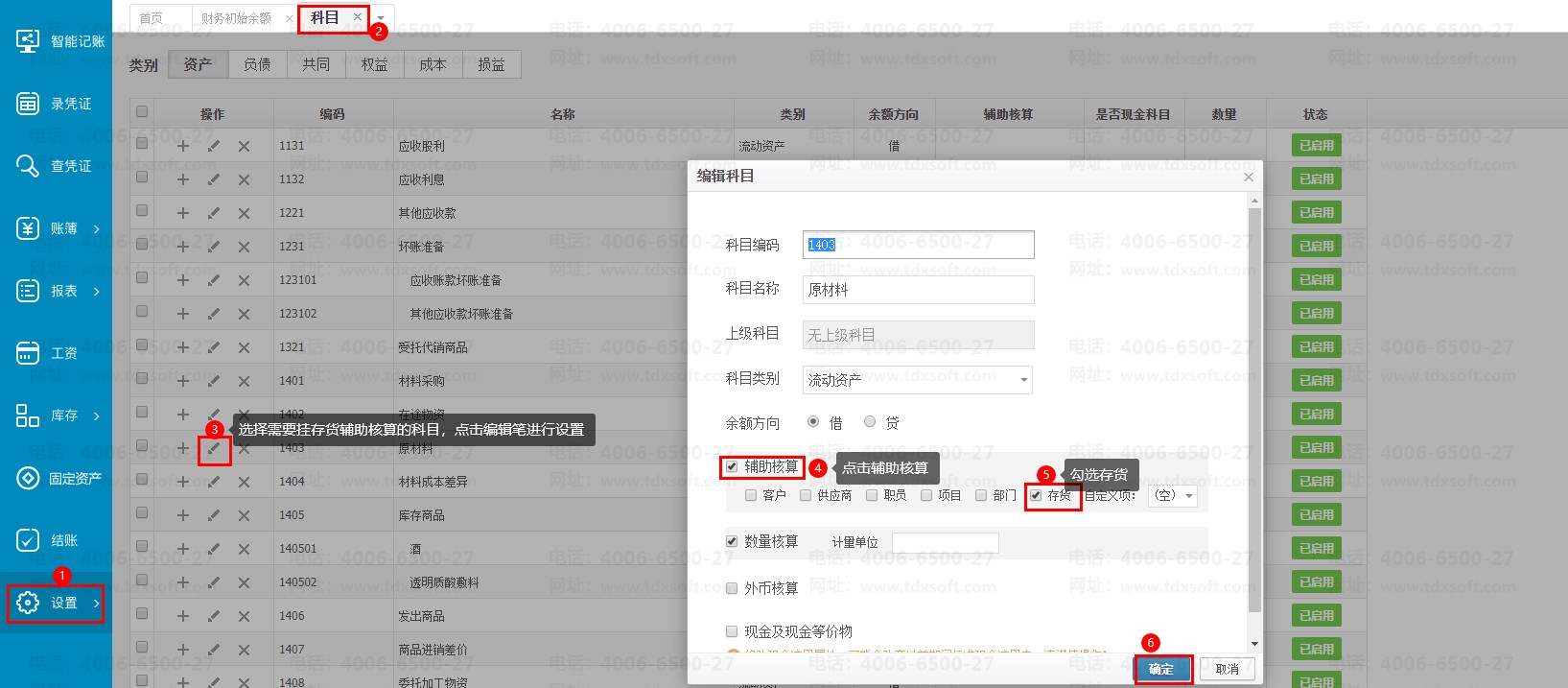Switch to the 负债 category tab
1568x688 pixels.
[257, 64]
